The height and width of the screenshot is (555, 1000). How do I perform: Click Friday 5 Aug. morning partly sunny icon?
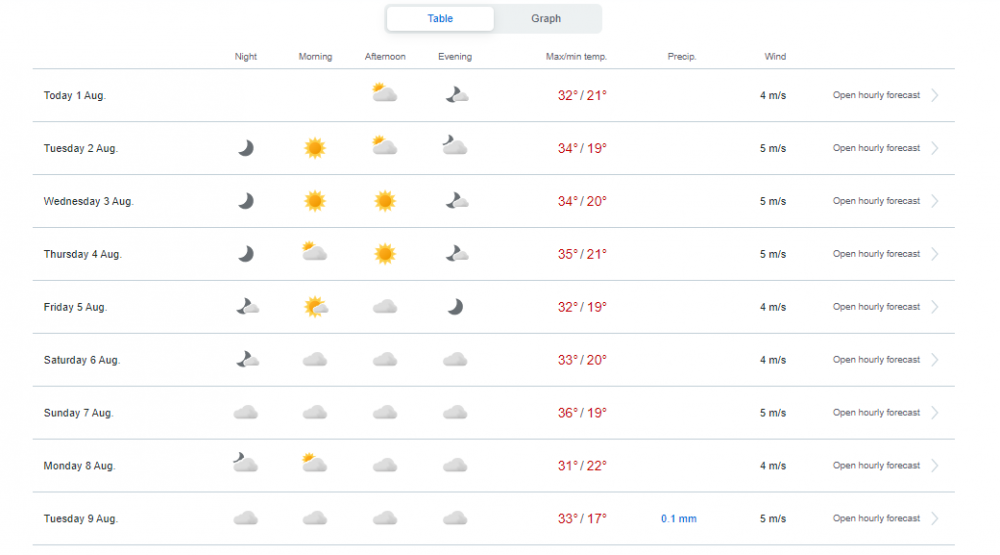coord(316,307)
